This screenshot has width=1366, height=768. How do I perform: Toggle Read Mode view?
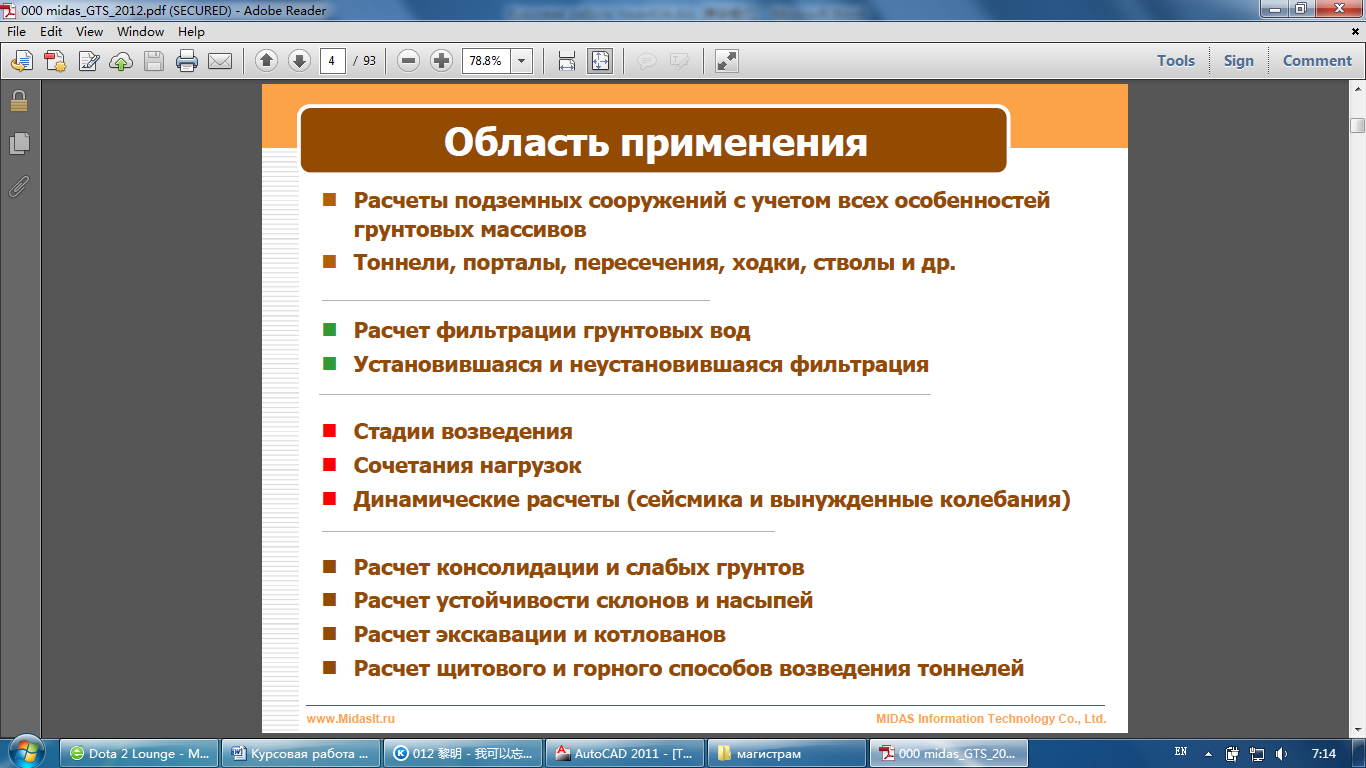727,61
